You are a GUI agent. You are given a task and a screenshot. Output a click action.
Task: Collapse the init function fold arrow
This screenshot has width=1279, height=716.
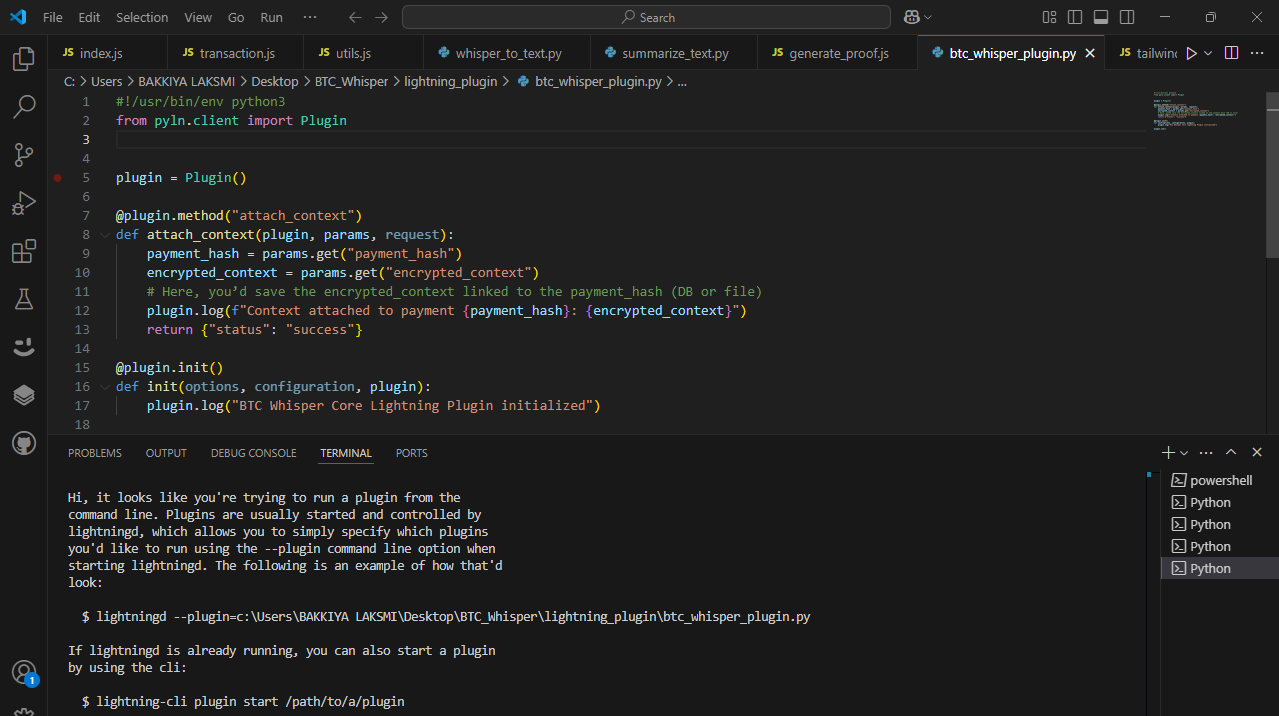click(x=105, y=387)
